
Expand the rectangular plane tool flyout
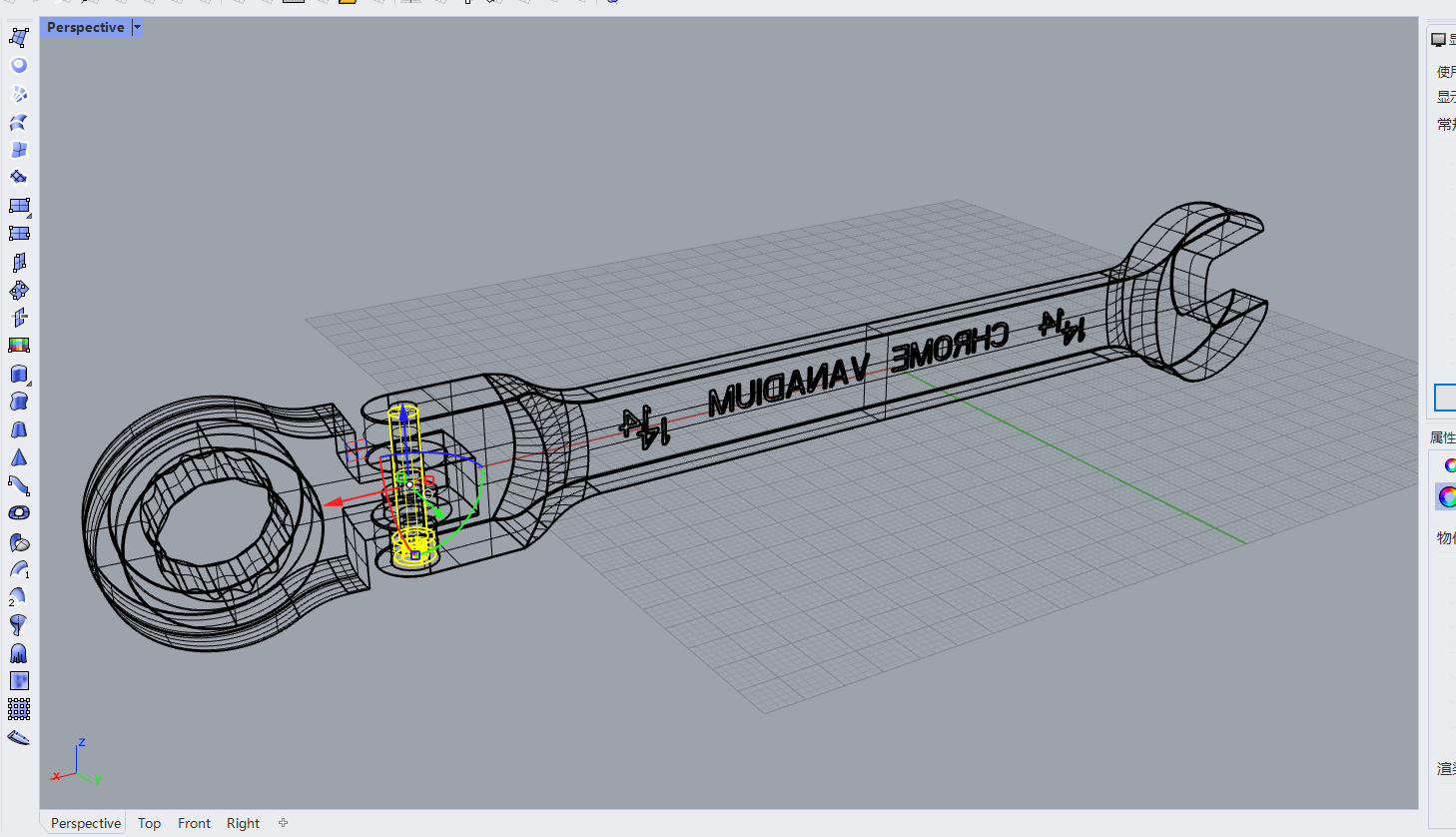[29, 215]
